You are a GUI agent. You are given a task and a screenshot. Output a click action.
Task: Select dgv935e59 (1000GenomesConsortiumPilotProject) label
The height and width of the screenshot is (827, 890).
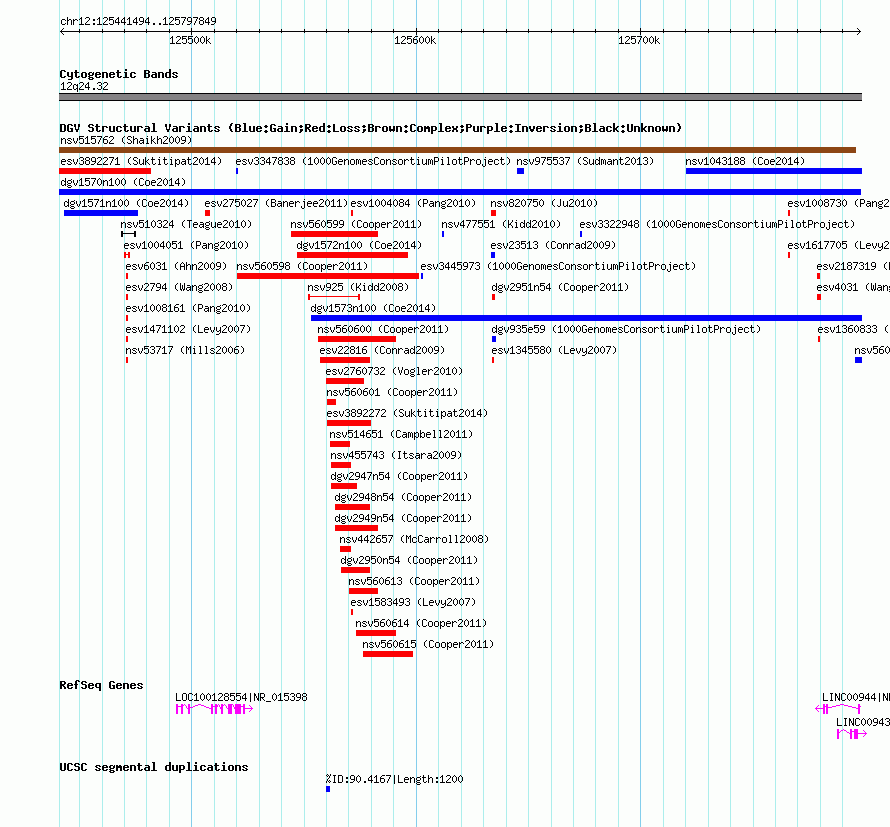[626, 329]
